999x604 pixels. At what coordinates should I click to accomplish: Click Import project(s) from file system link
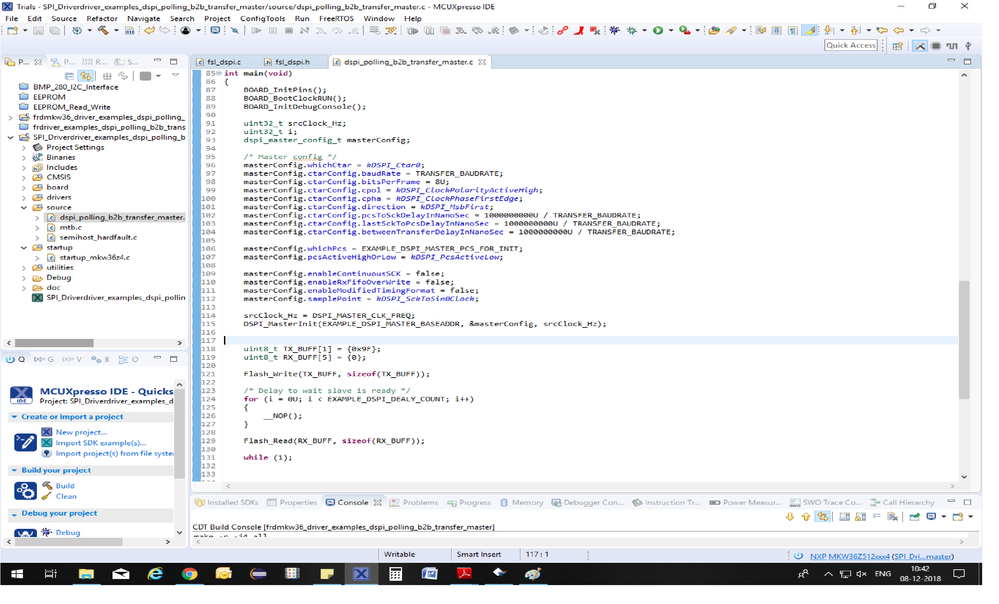coord(114,454)
